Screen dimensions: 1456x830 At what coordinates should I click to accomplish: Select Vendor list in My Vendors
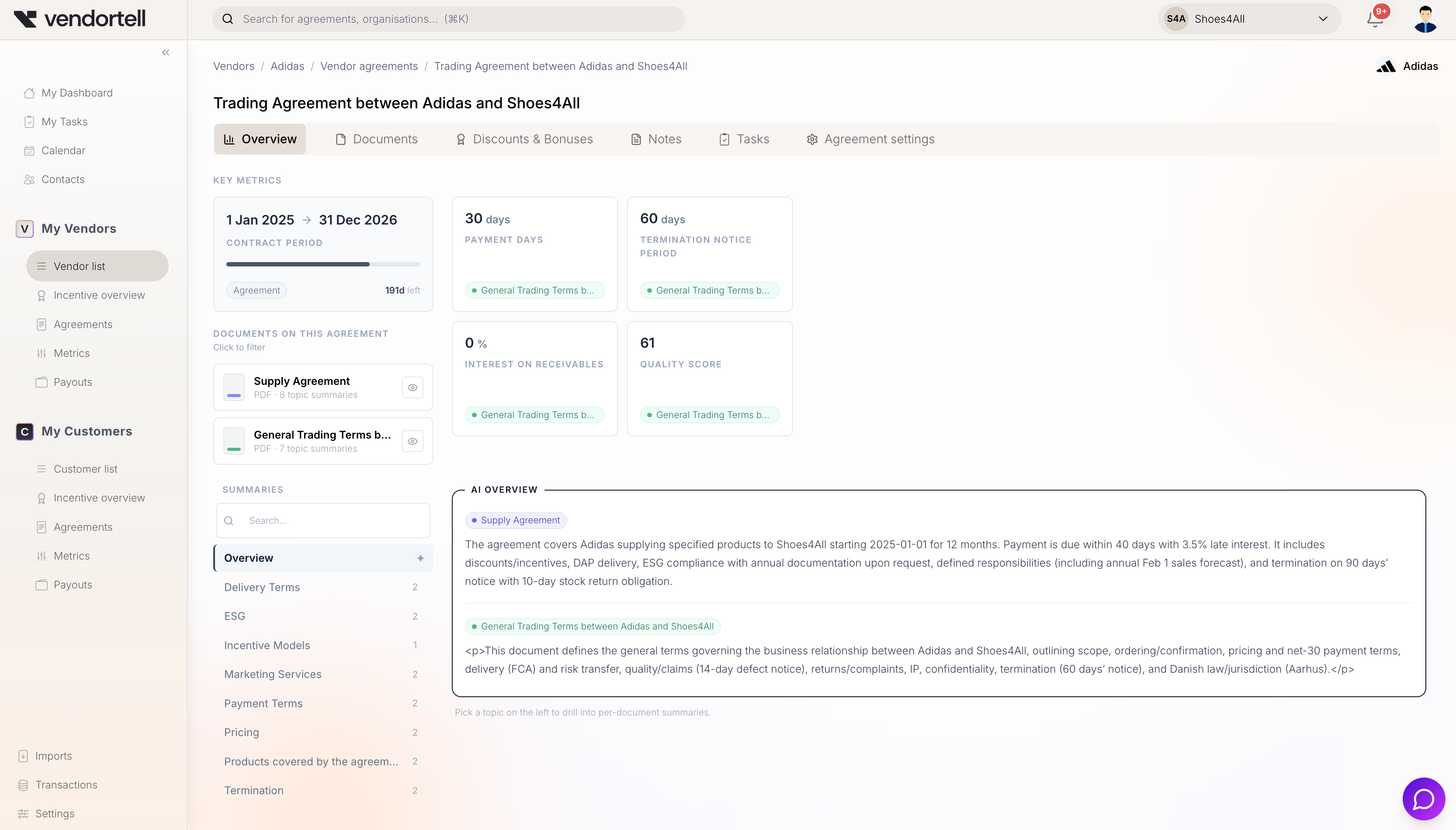(97, 266)
